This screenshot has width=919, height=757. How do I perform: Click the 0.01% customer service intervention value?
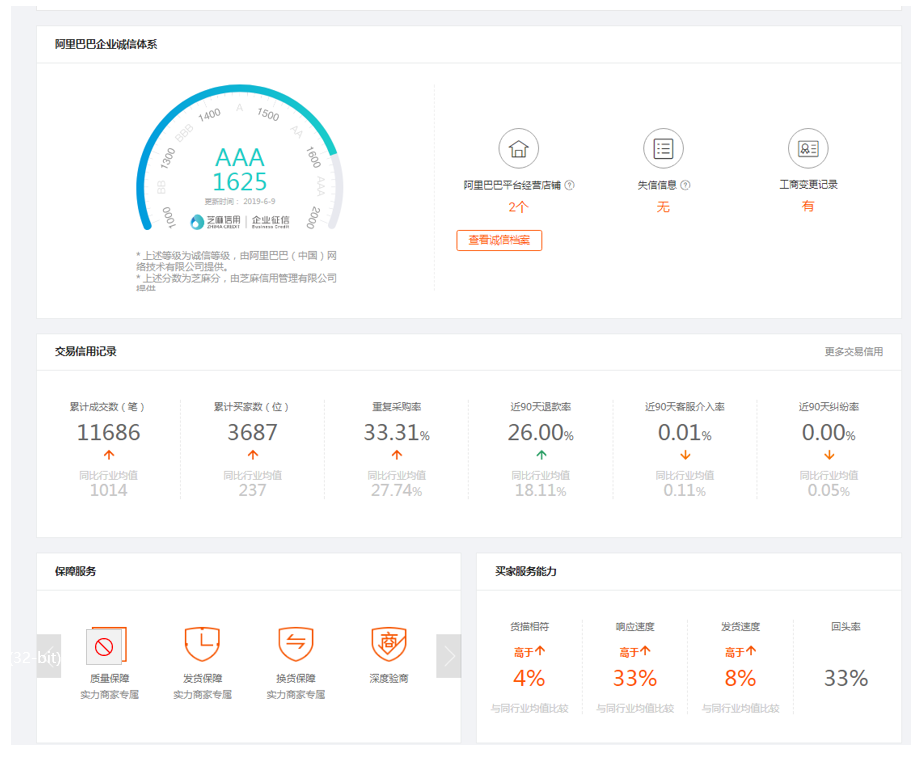(x=685, y=432)
